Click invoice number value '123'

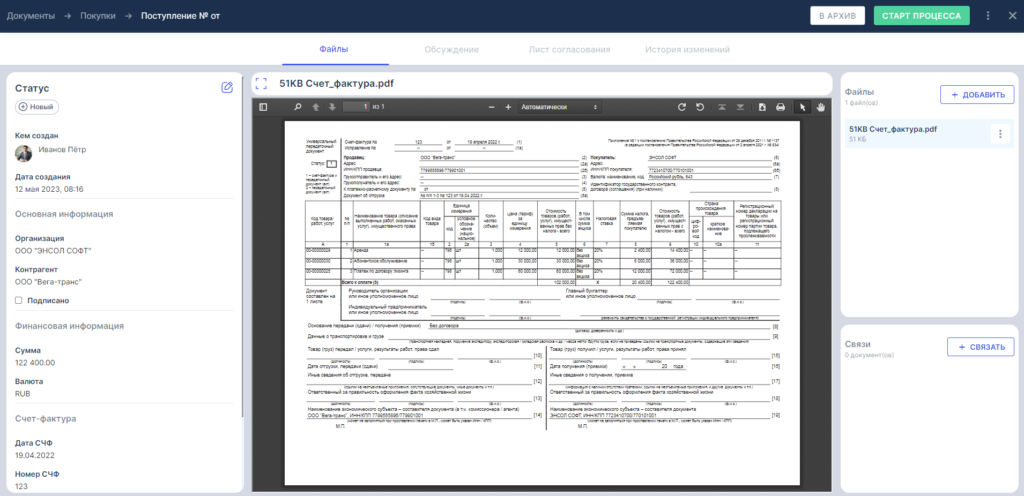(22, 486)
